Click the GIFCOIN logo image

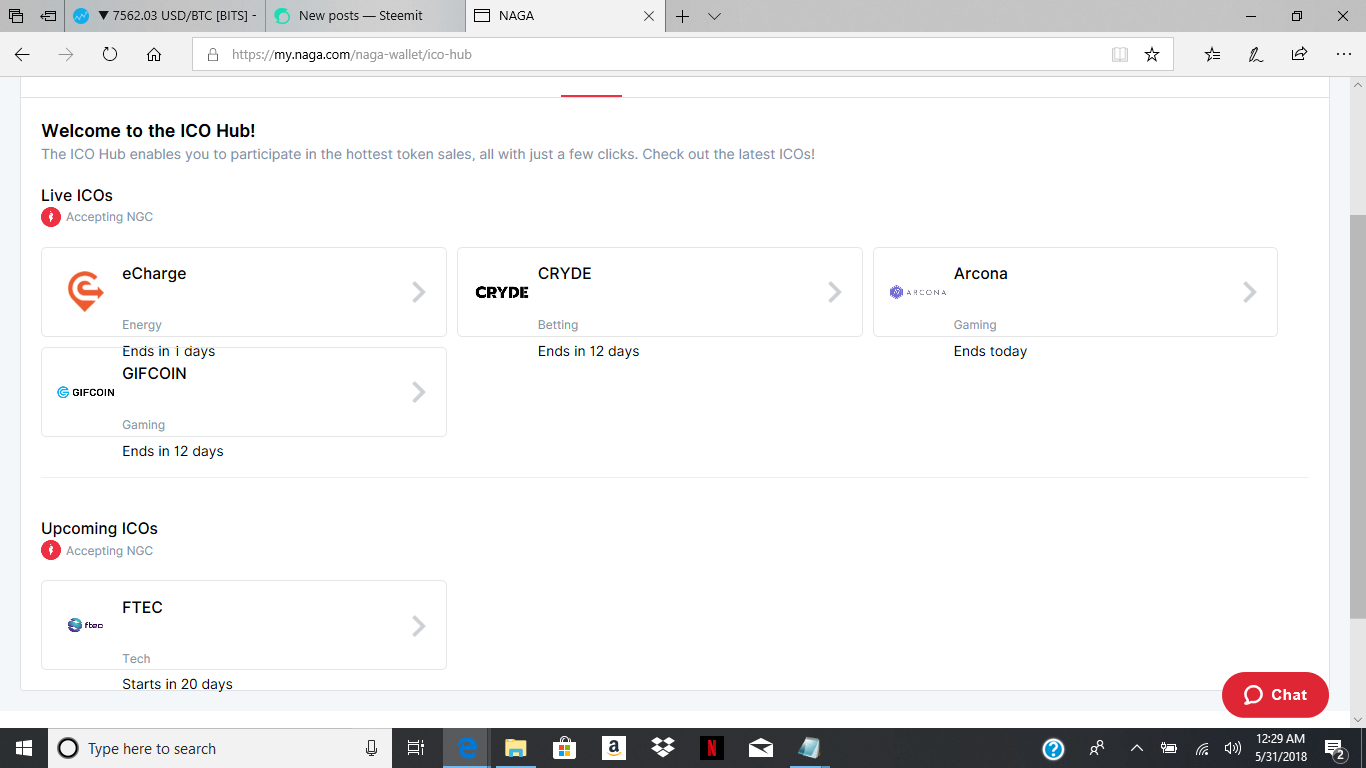pyautogui.click(x=86, y=392)
